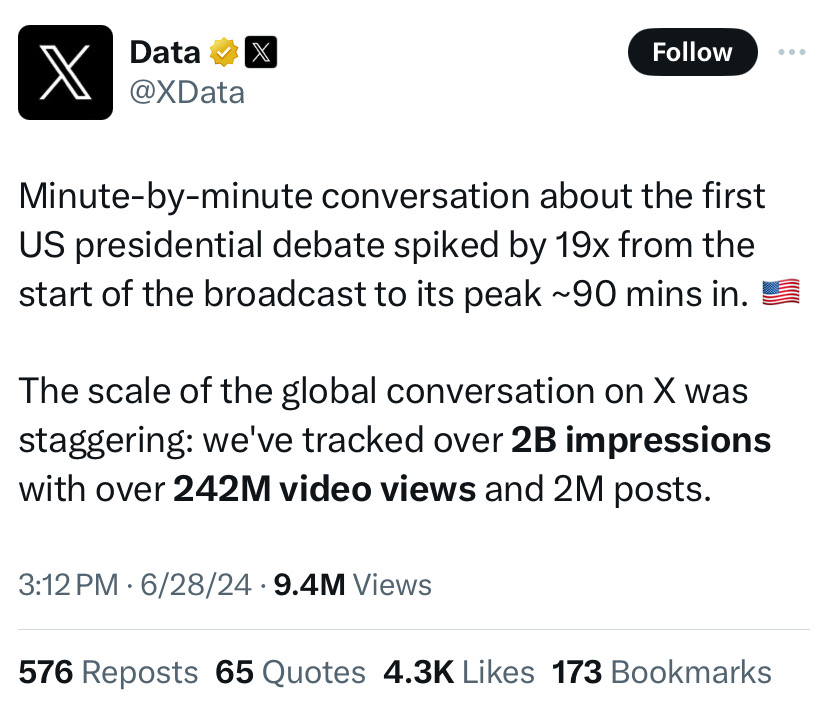Image resolution: width=828 pixels, height=708 pixels.
Task: Click the X affiliate badge beside Data
Action: tap(261, 52)
